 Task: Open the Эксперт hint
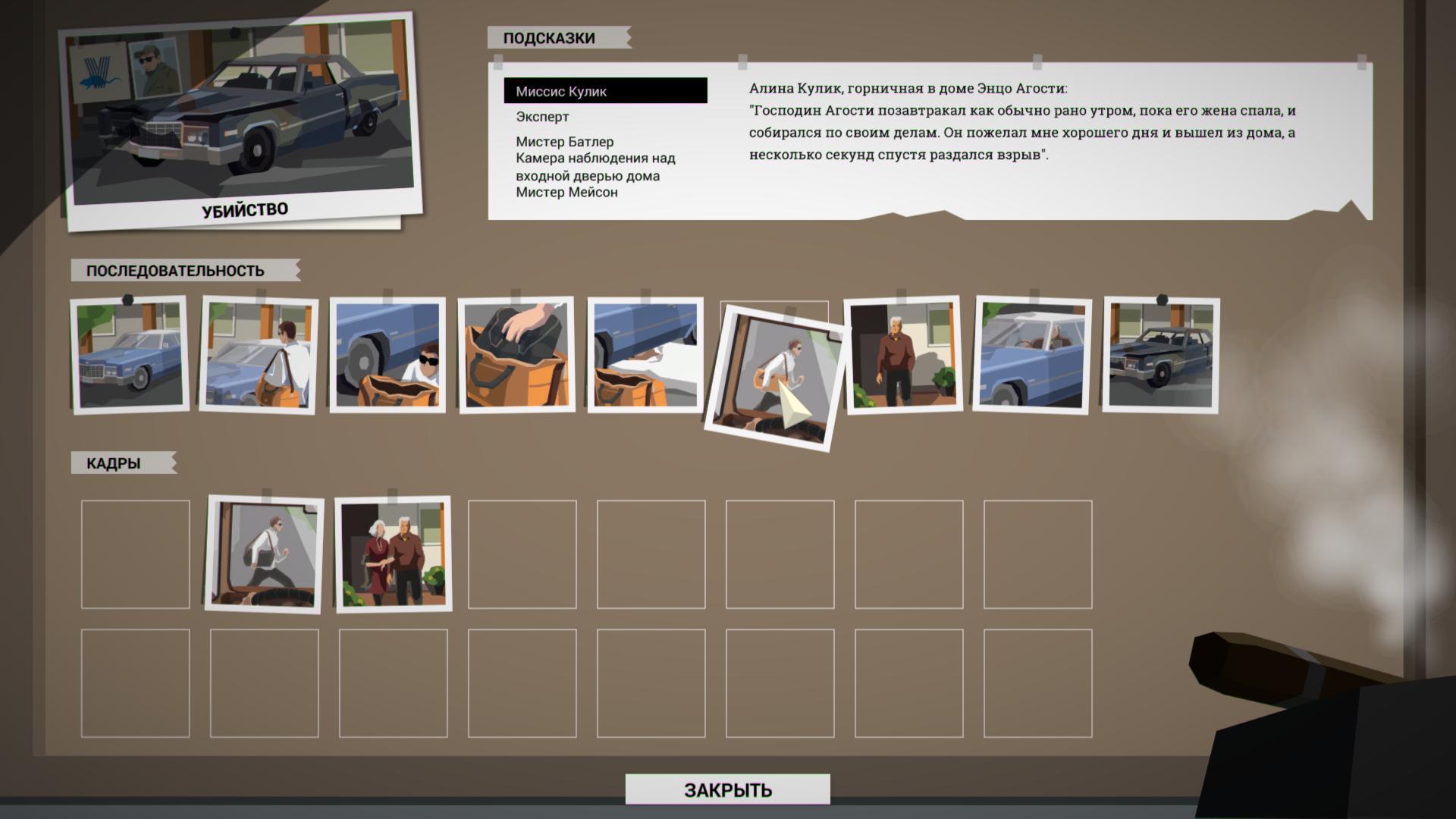542,117
